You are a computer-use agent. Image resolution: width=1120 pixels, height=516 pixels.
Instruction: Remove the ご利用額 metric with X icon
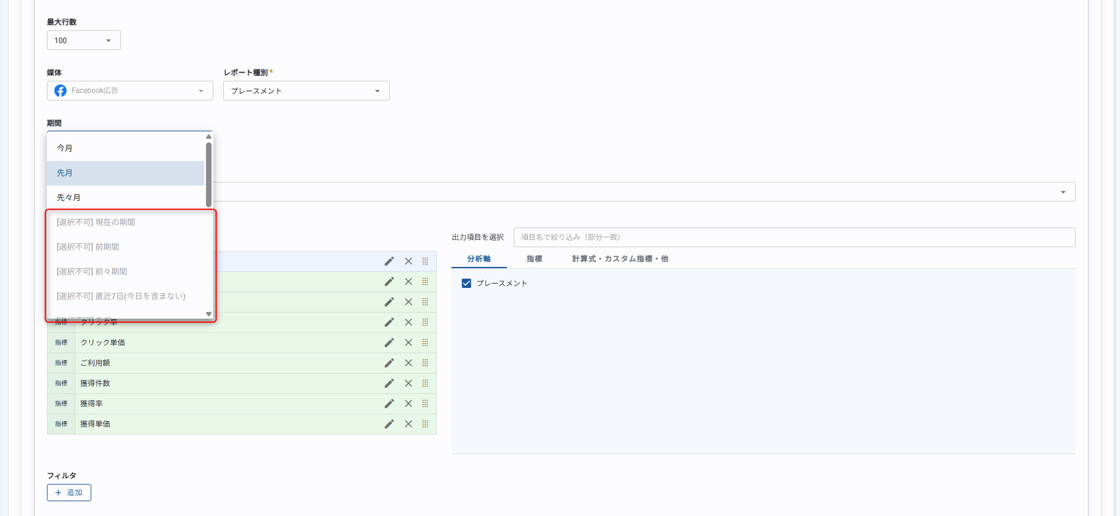408,363
